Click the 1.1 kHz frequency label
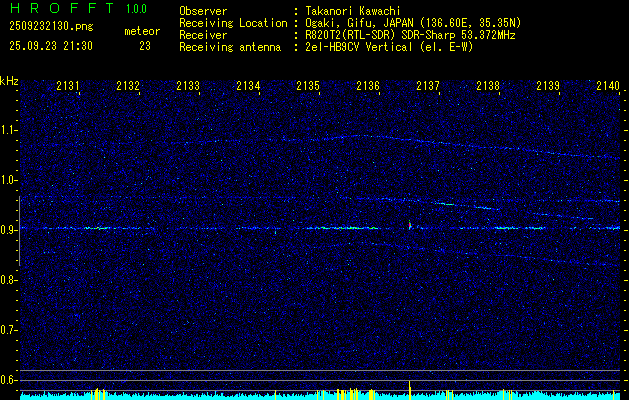 pos(9,130)
